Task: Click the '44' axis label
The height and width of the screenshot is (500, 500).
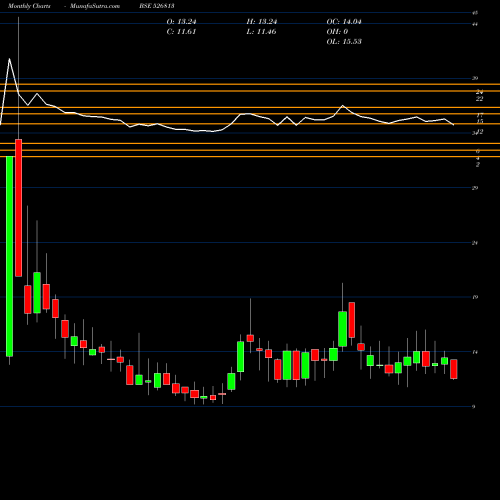Action: tap(475, 24)
